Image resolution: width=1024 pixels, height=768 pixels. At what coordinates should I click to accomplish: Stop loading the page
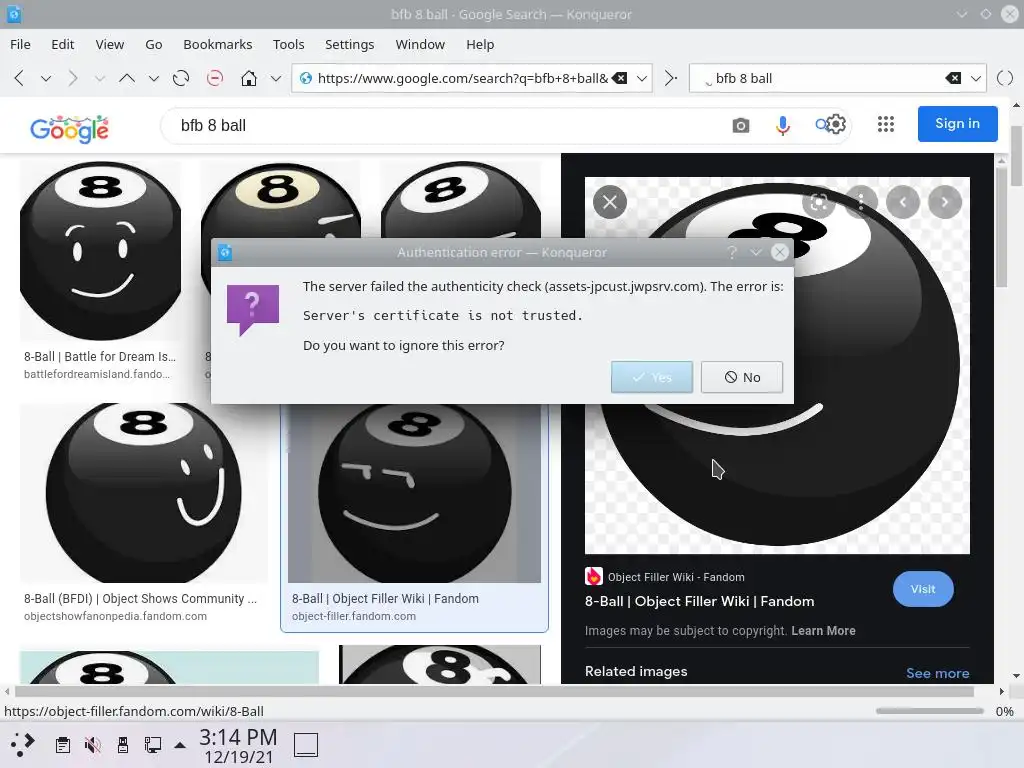215,78
